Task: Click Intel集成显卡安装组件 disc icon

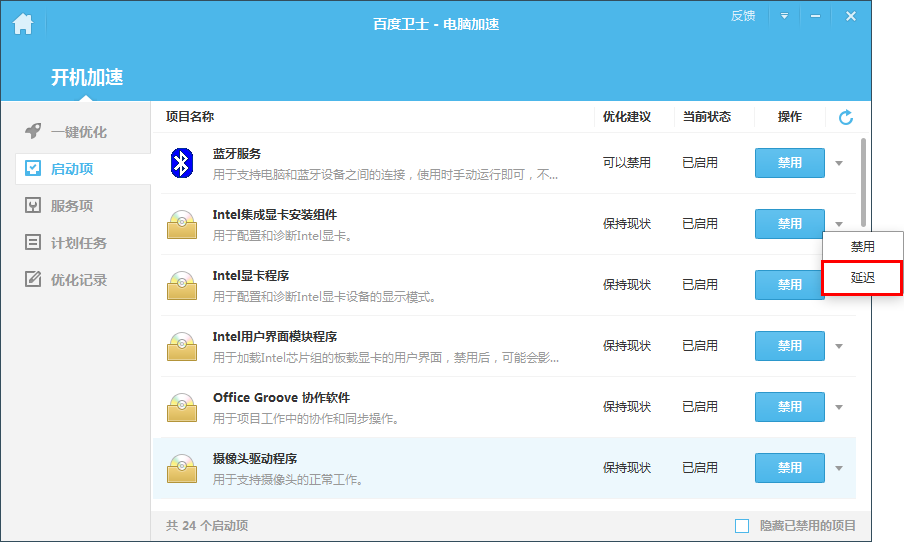Action: click(x=182, y=224)
